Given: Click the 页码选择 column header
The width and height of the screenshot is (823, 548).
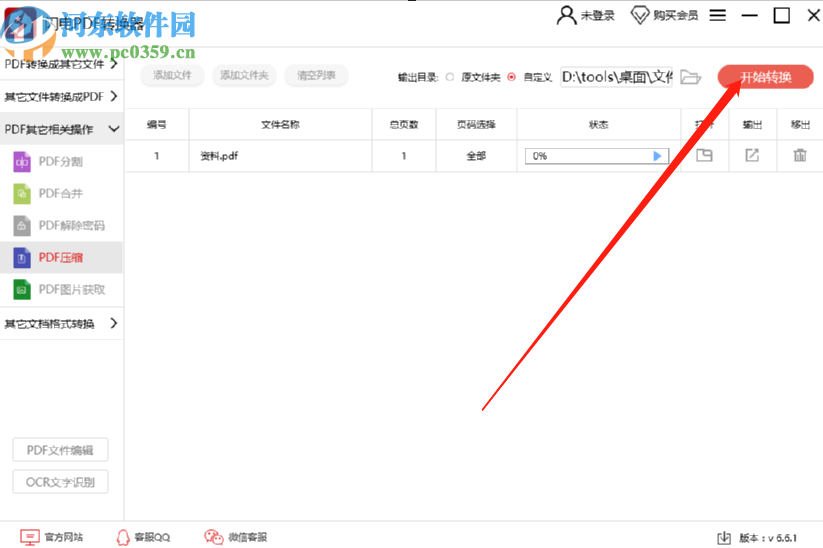Looking at the screenshot, I should [476, 124].
